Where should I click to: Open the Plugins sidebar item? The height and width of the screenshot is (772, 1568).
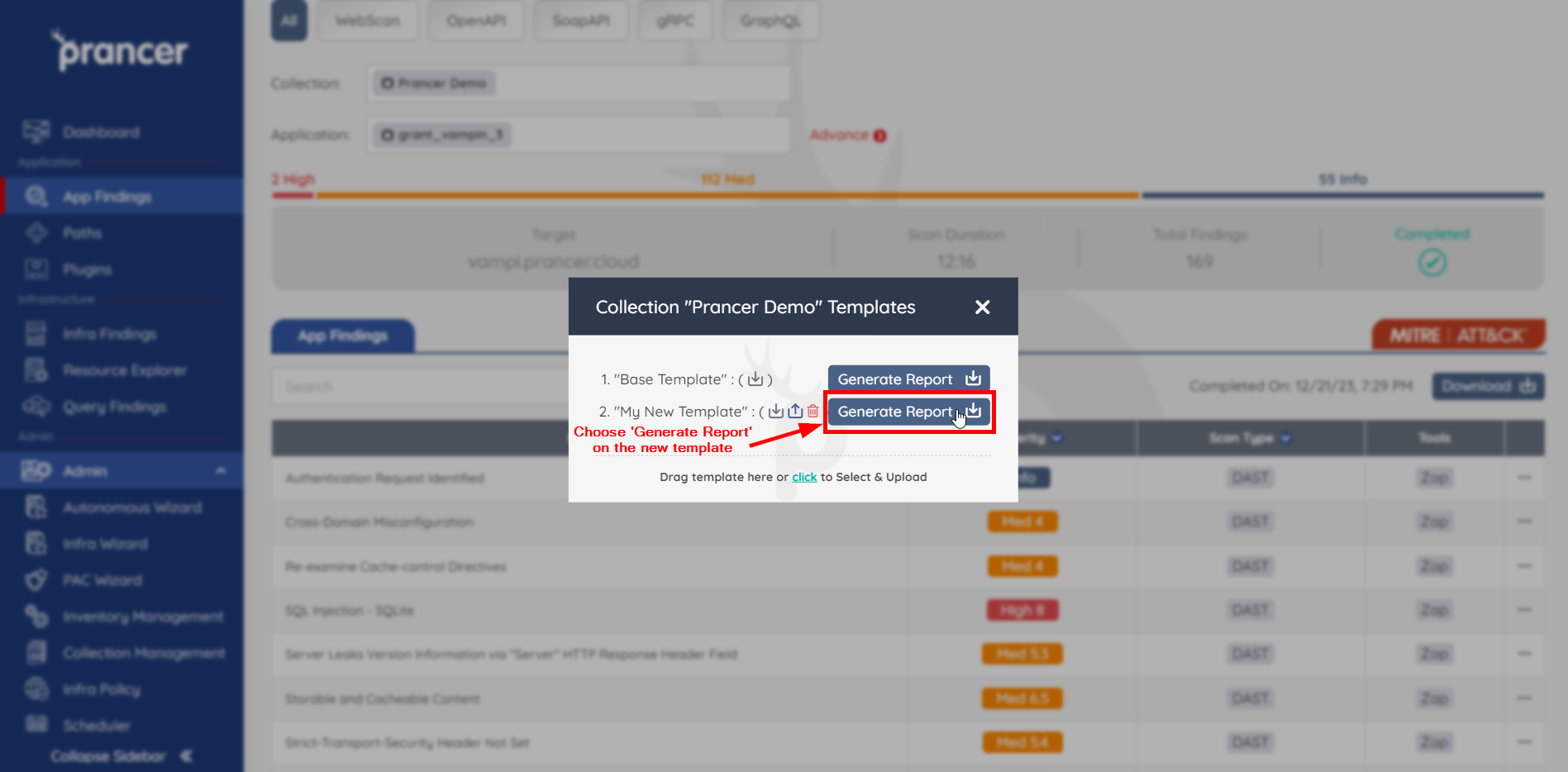pyautogui.click(x=87, y=269)
